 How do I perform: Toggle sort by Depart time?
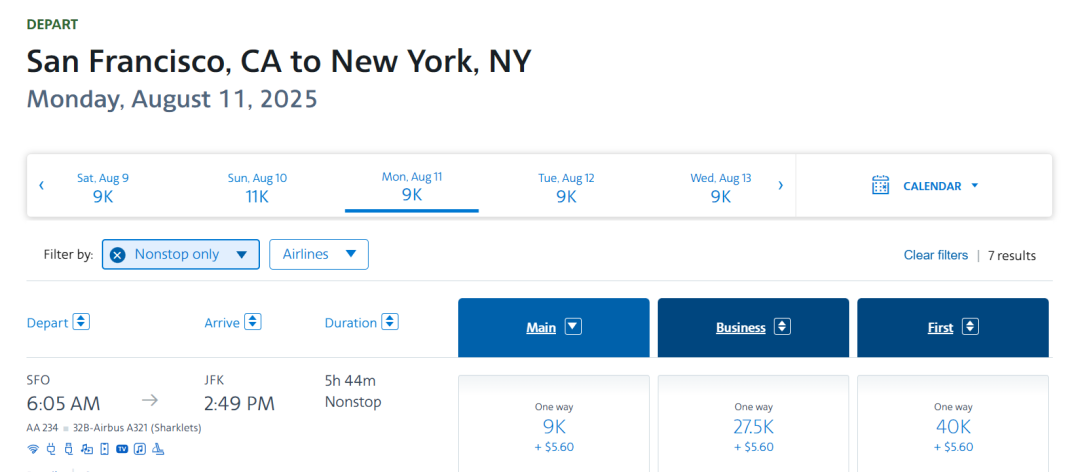82,322
